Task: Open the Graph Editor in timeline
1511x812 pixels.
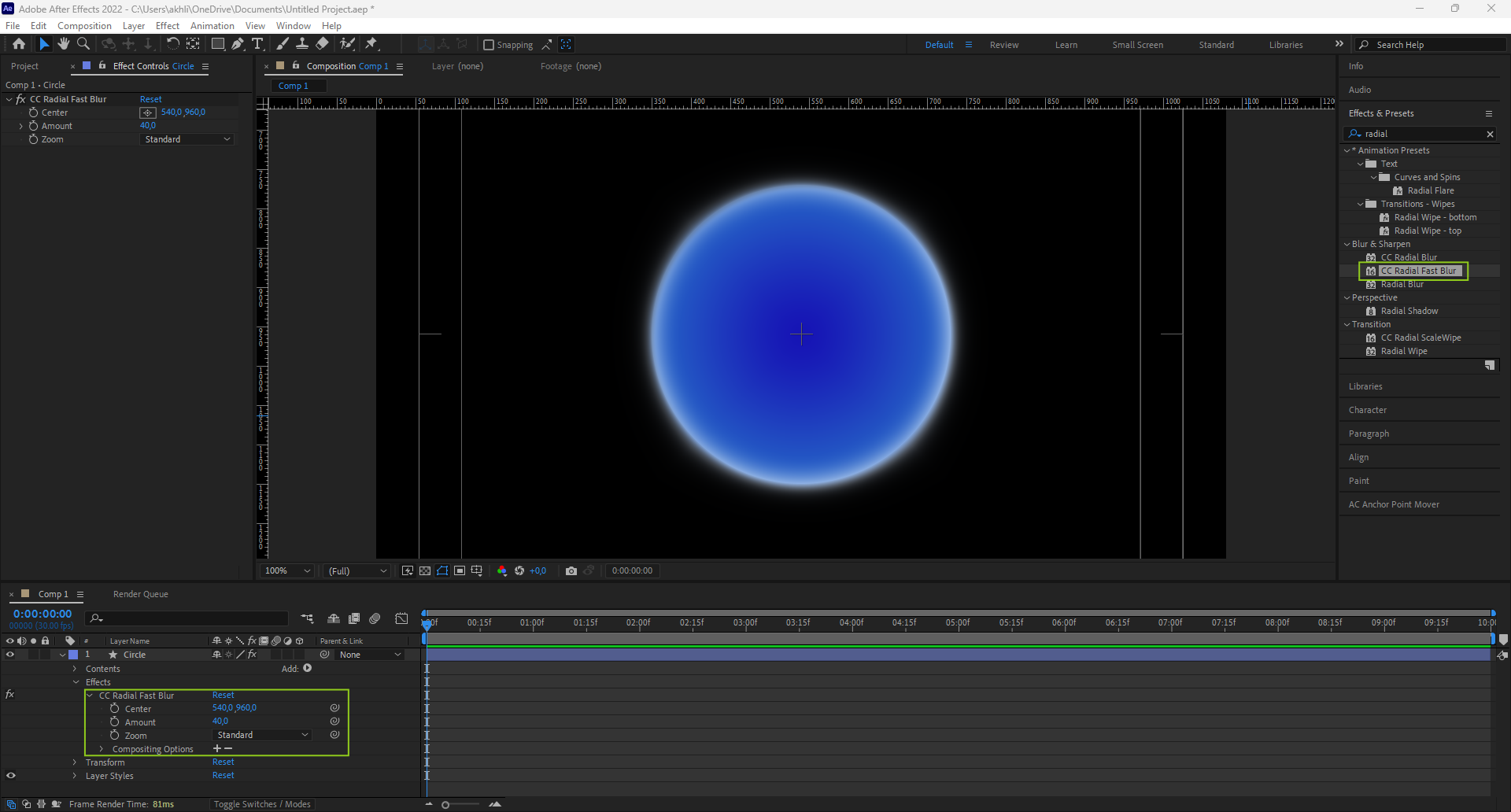Action: point(401,618)
